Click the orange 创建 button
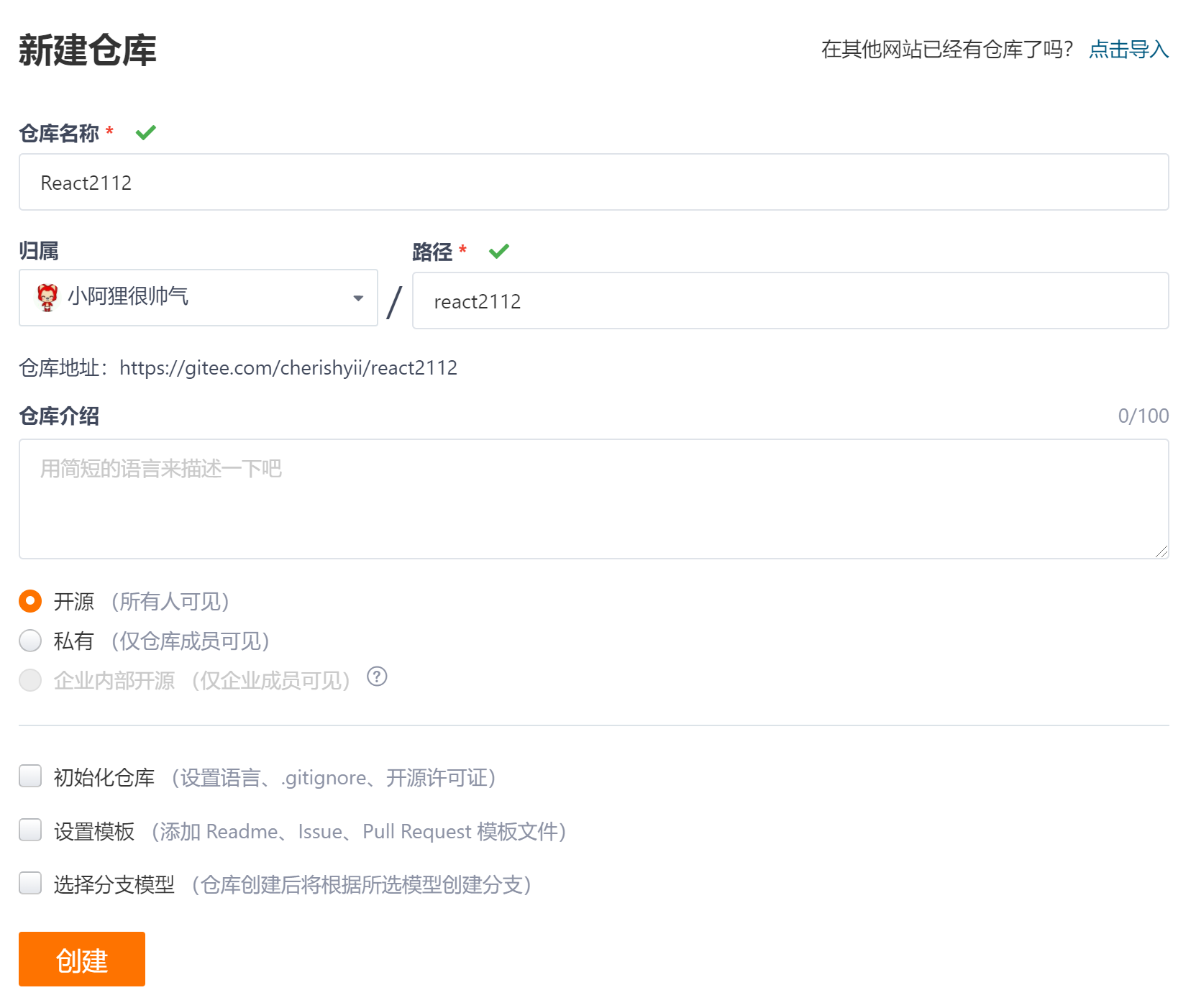 coord(82,959)
